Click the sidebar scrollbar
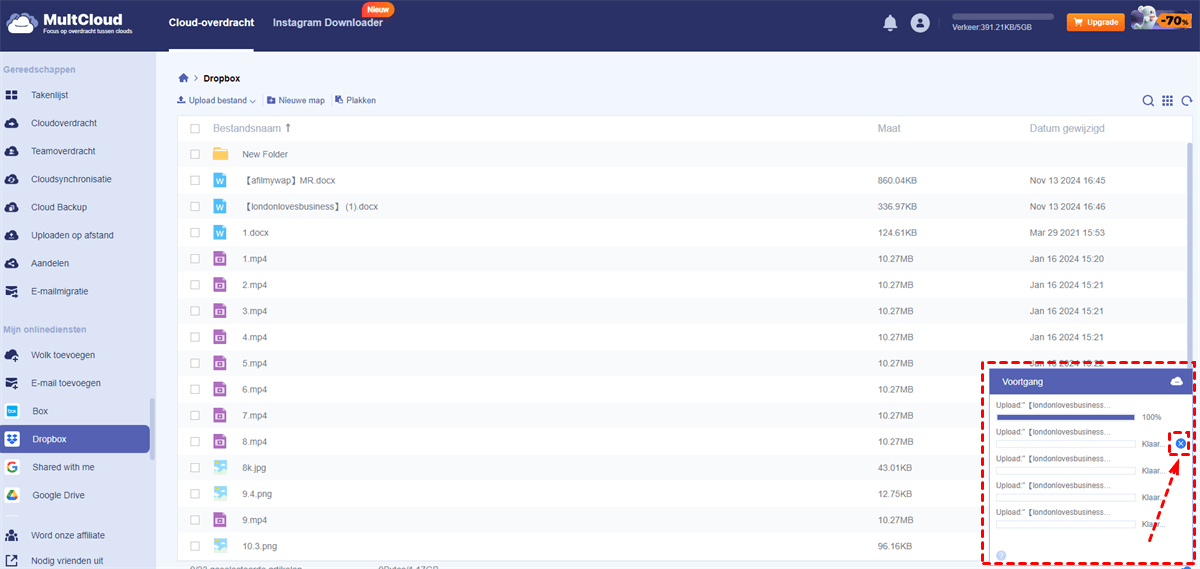 (152, 428)
